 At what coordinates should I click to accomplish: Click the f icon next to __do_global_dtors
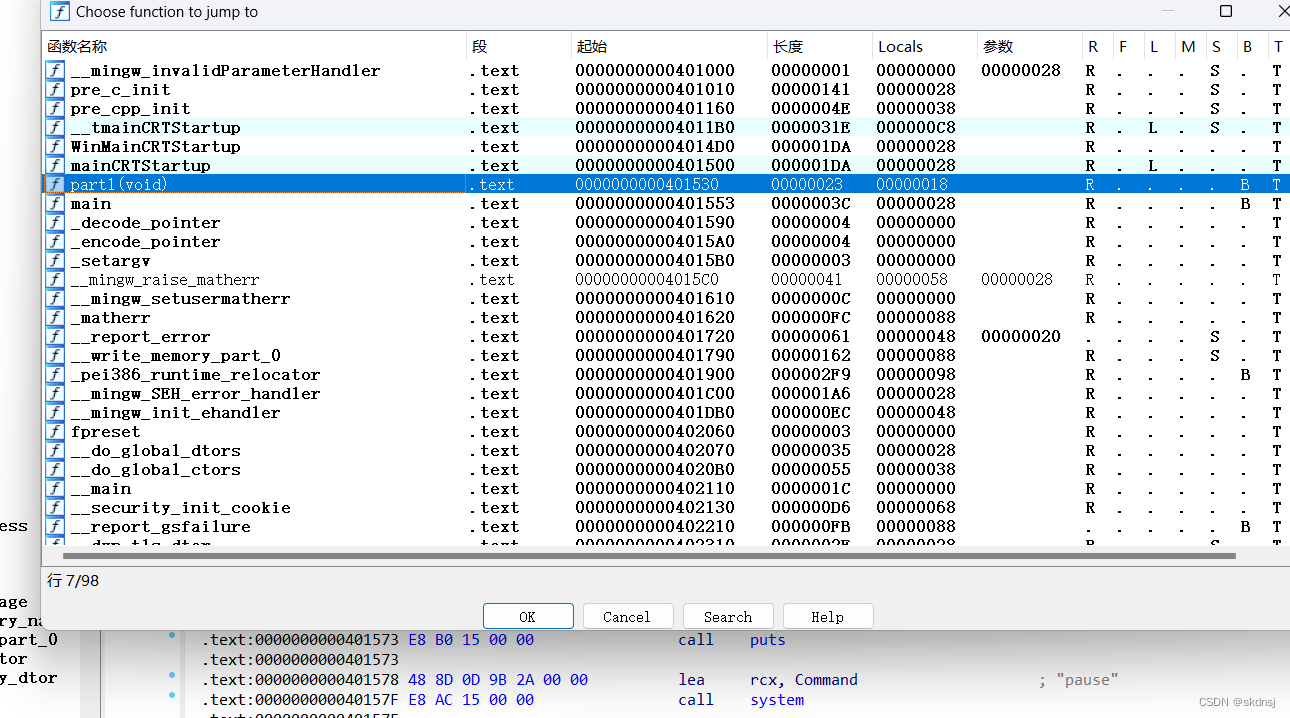(x=54, y=450)
